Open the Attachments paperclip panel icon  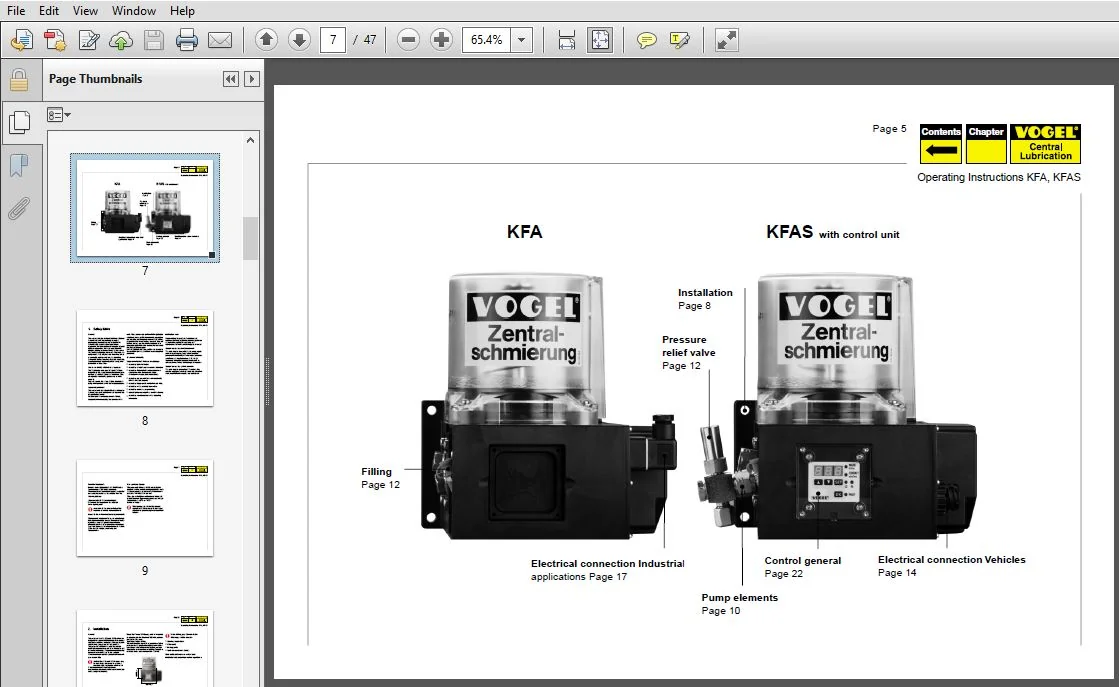click(19, 208)
